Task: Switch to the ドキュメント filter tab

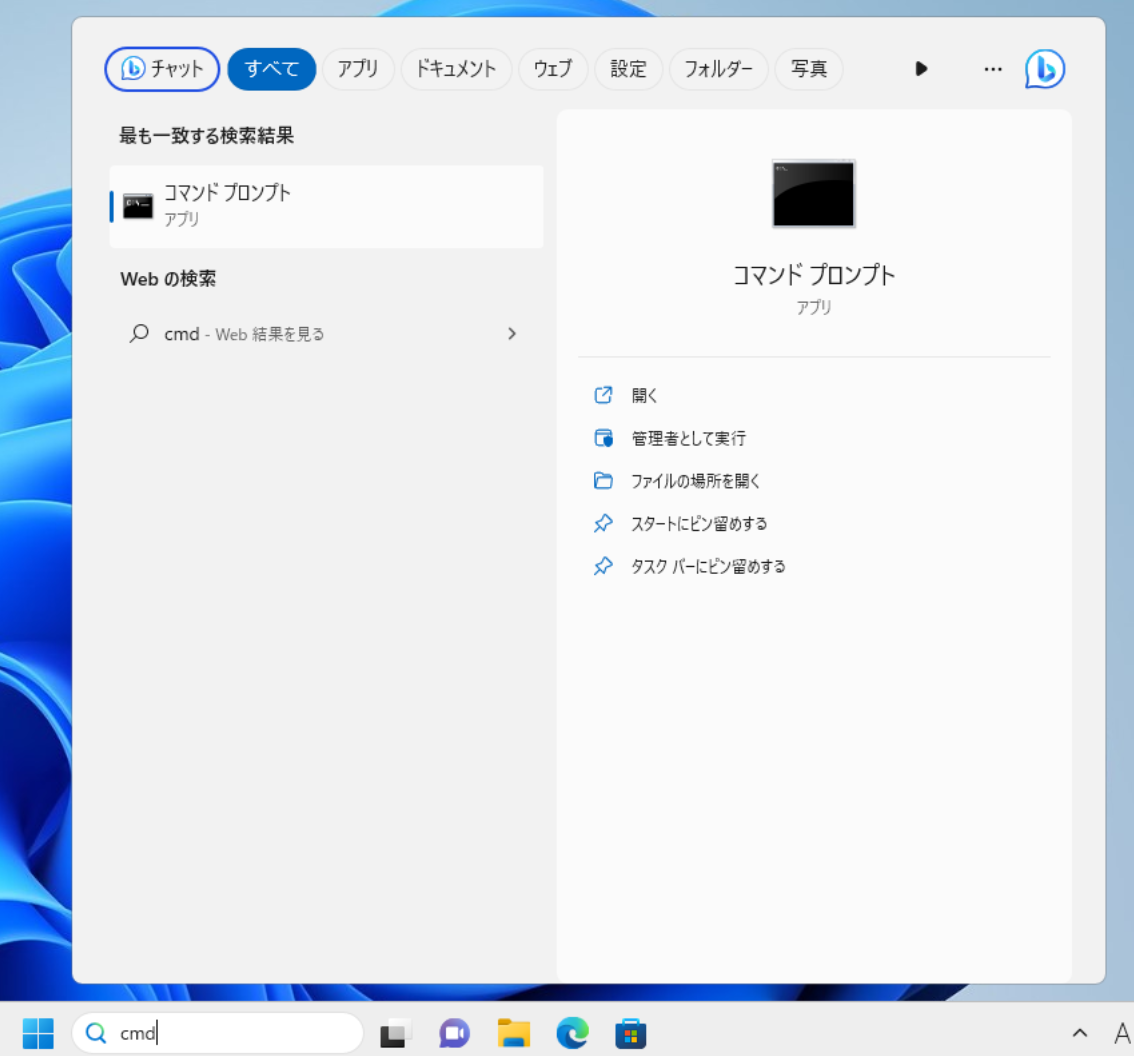Action: (x=456, y=69)
